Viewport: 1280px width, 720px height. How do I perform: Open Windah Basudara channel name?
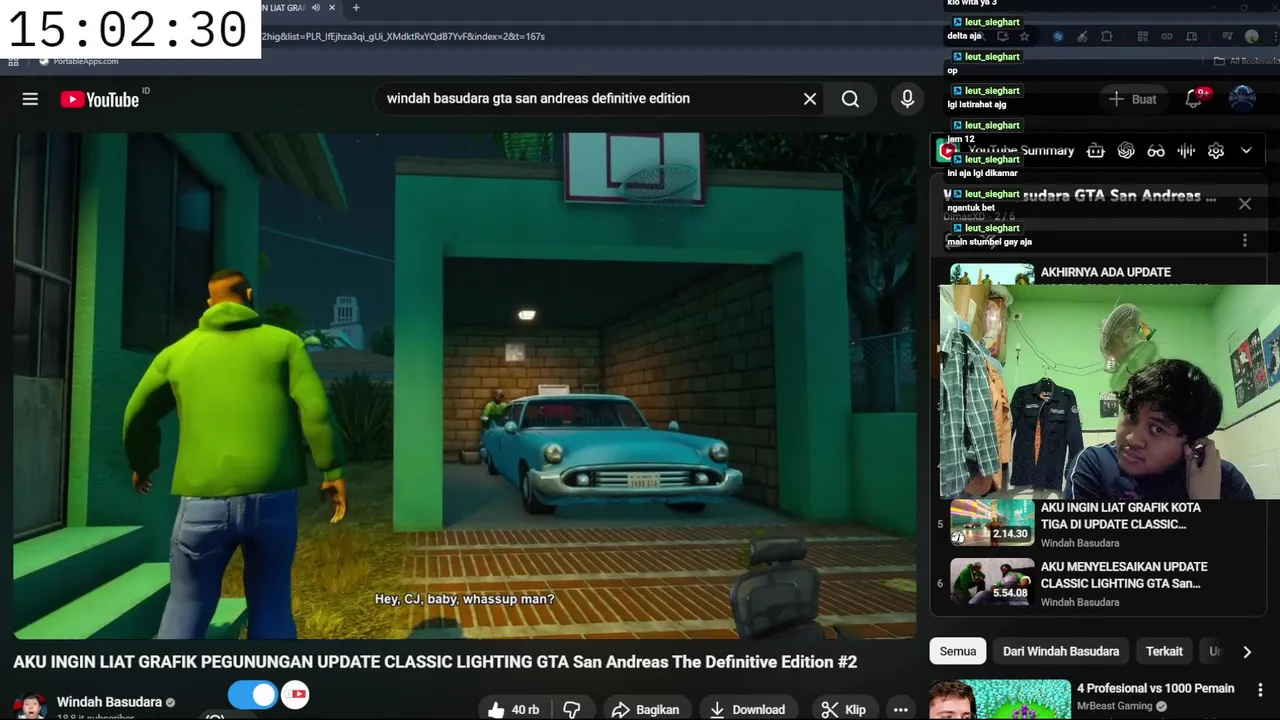pyautogui.click(x=109, y=702)
